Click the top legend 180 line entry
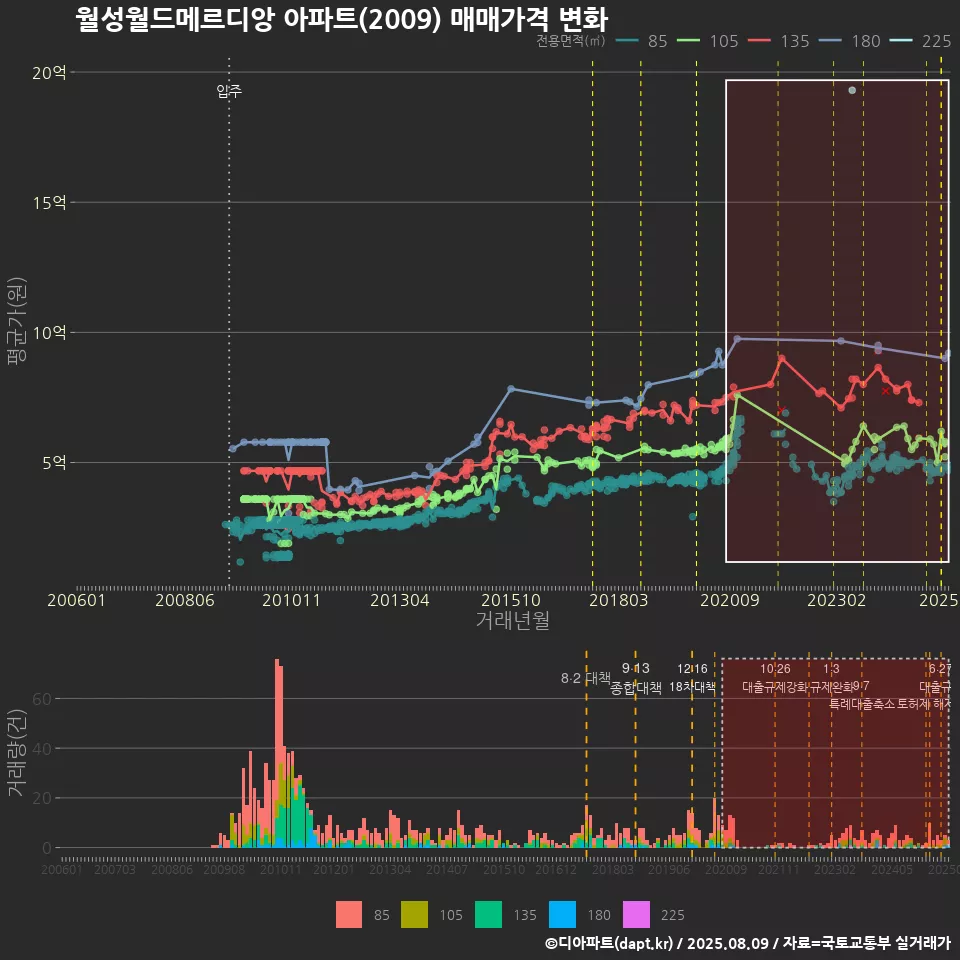 click(850, 41)
